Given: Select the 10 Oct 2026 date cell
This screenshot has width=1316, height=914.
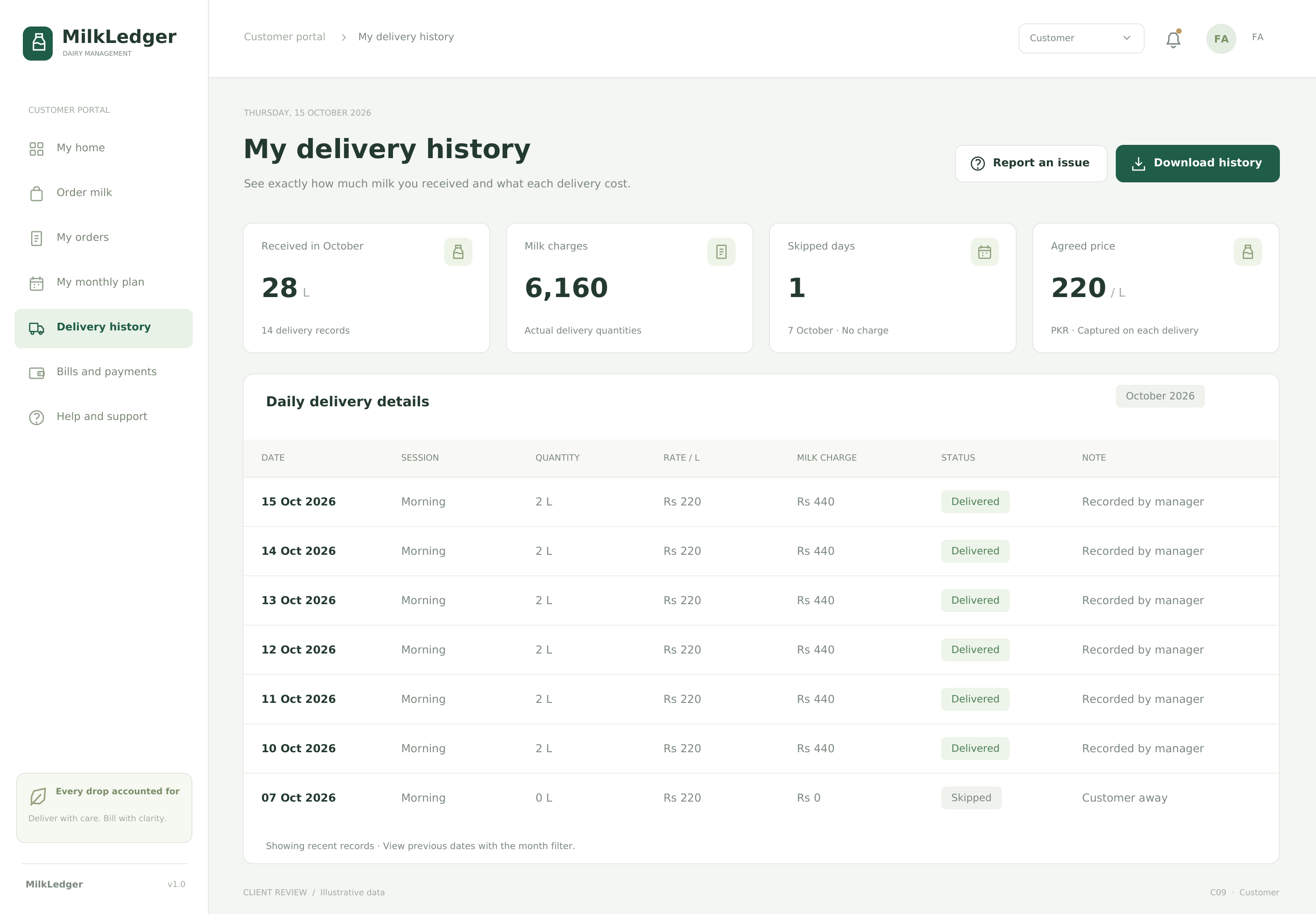Looking at the screenshot, I should (x=298, y=749).
